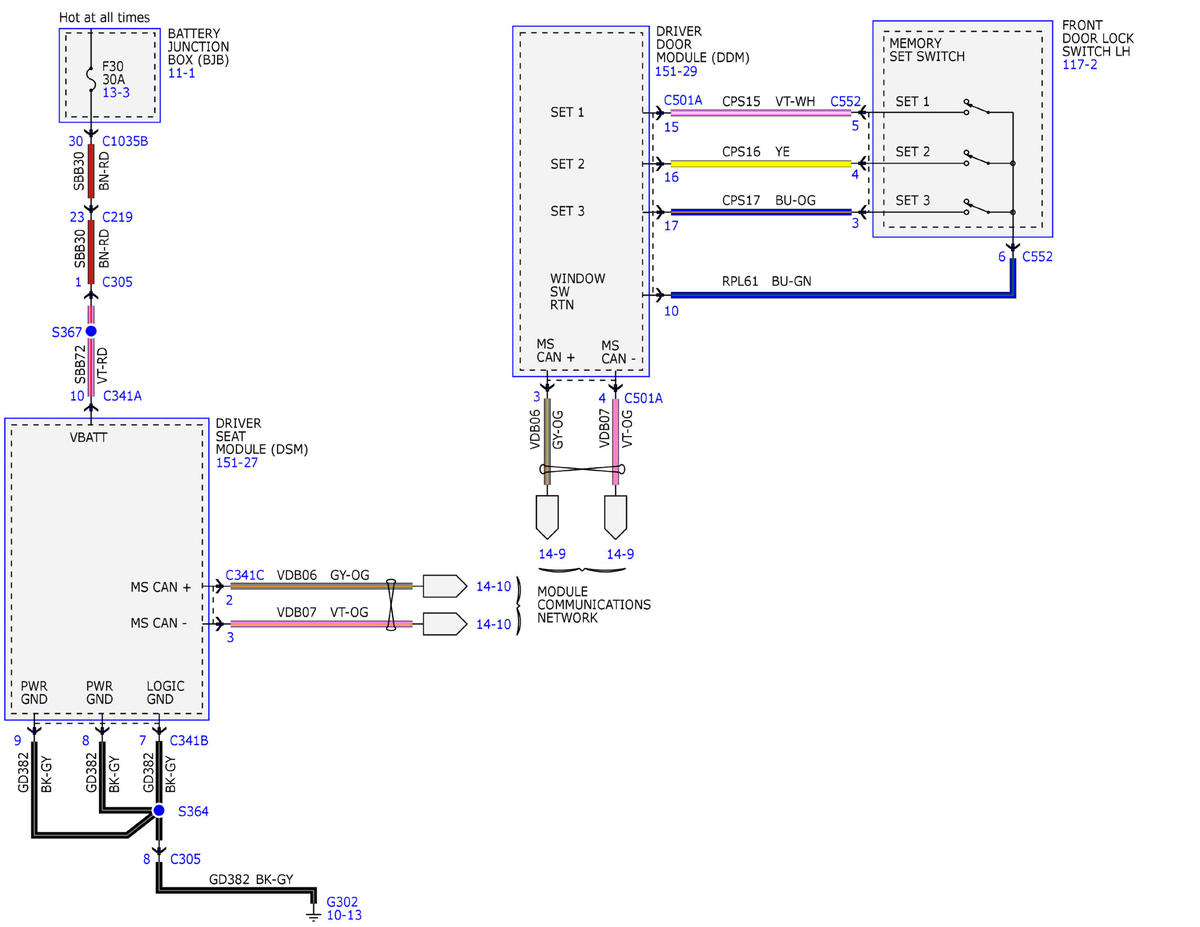This screenshot has width=1200, height=927.
Task: Follow the 13-3 link under fuse F30
Action: pos(116,92)
